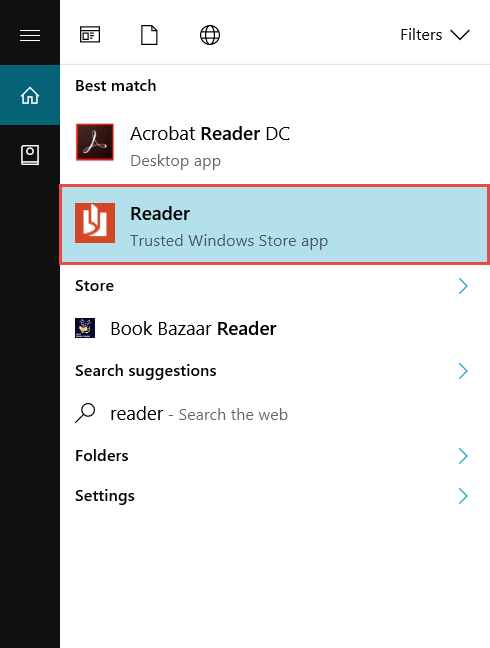Expand the Folders section chevron
Screen dimensions: 490x648
point(463,456)
